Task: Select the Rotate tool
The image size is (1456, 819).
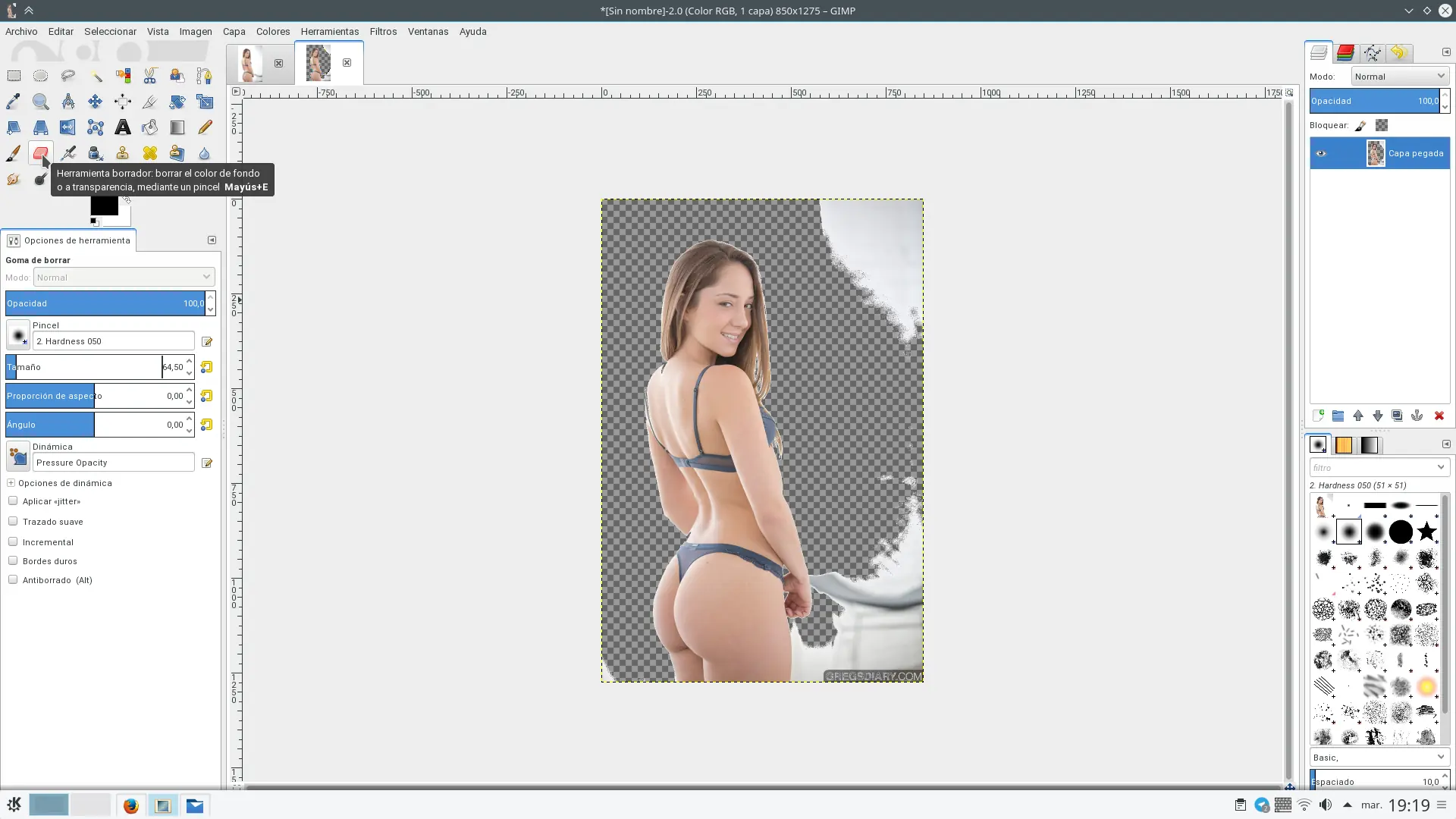Action: pos(177,102)
